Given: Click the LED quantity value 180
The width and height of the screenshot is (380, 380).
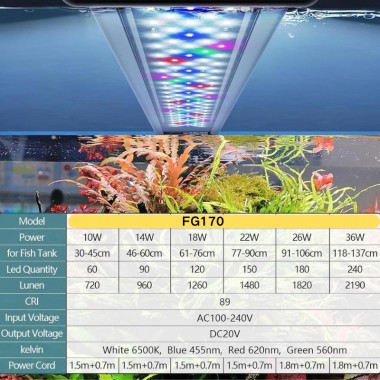Looking at the screenshot, I should 302,269.
